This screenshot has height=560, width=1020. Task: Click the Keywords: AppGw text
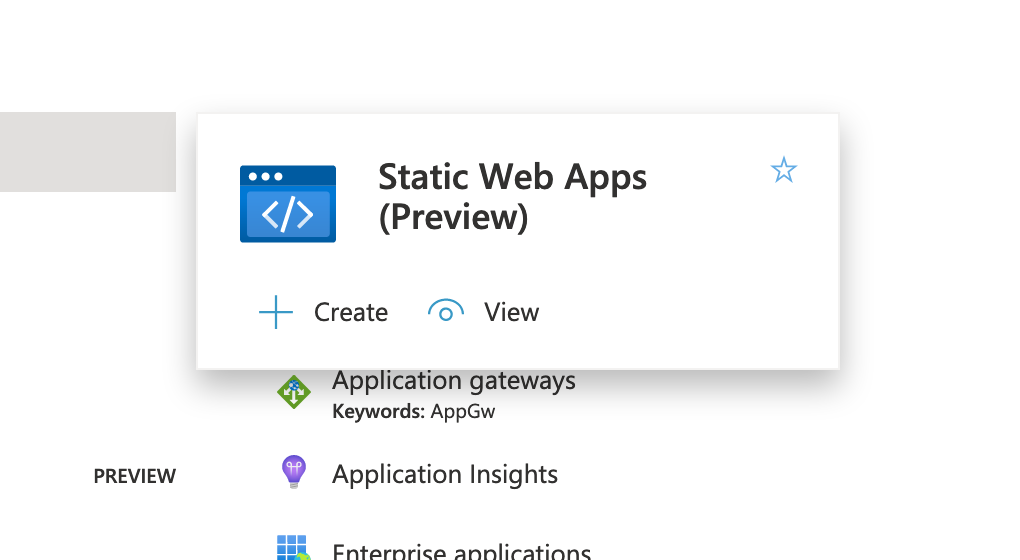(x=414, y=412)
